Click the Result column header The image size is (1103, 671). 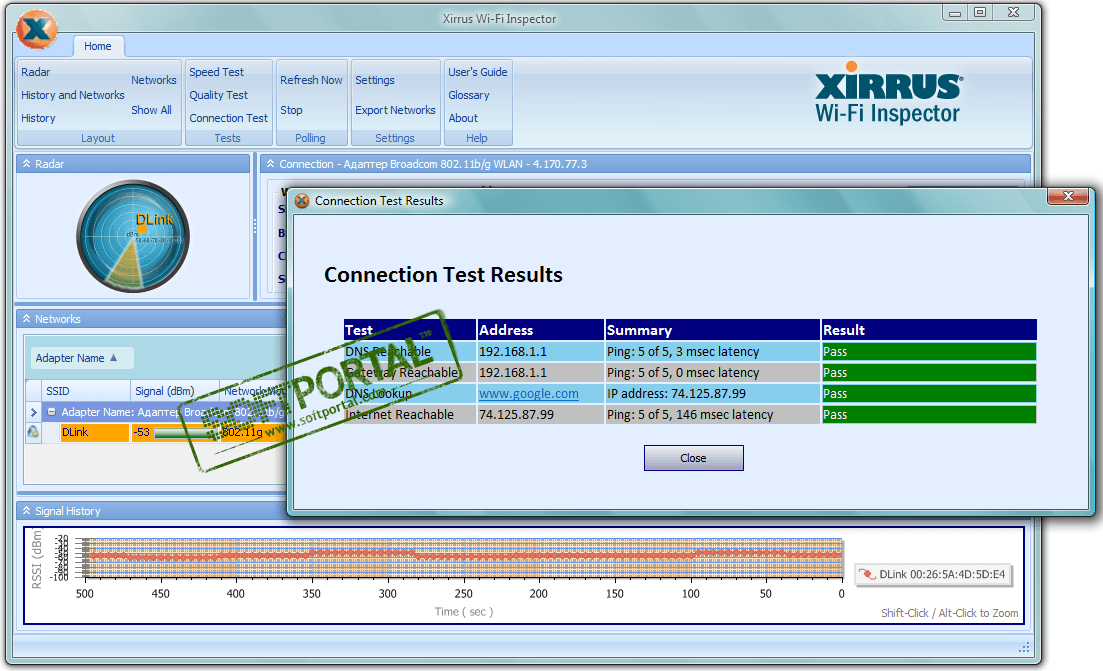tap(929, 330)
